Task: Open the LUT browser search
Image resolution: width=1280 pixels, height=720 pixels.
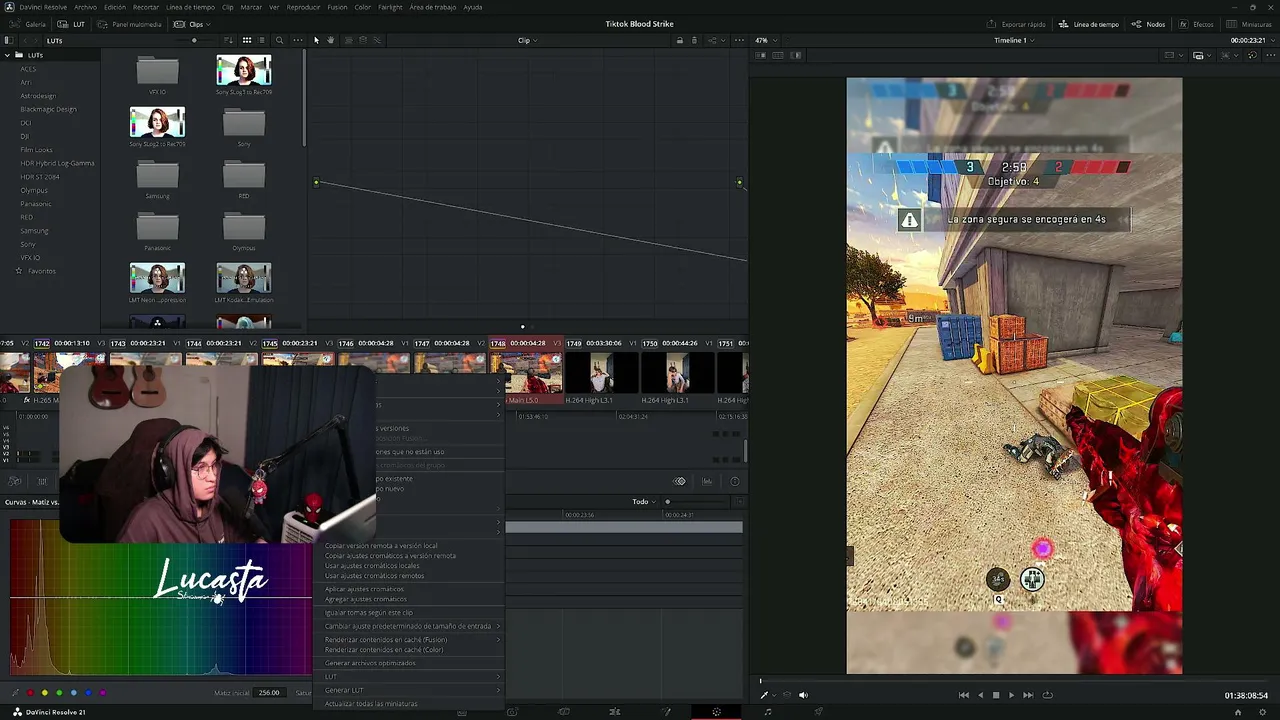Action: click(279, 40)
